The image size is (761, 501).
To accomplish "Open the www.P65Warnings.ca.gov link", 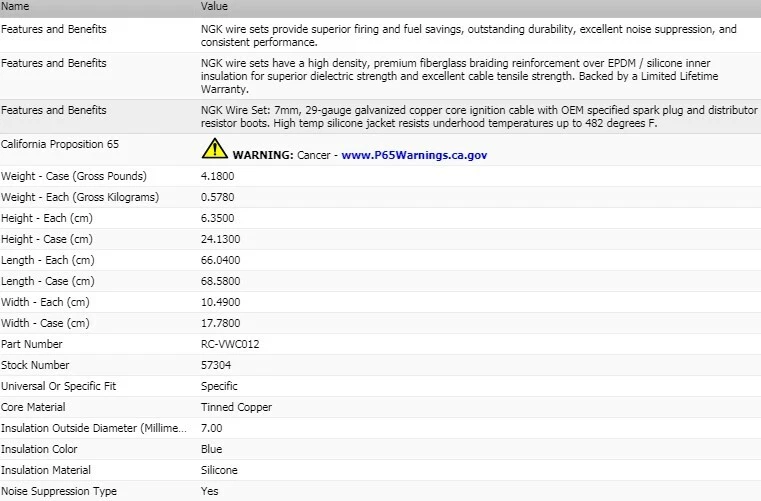I will coord(414,155).
